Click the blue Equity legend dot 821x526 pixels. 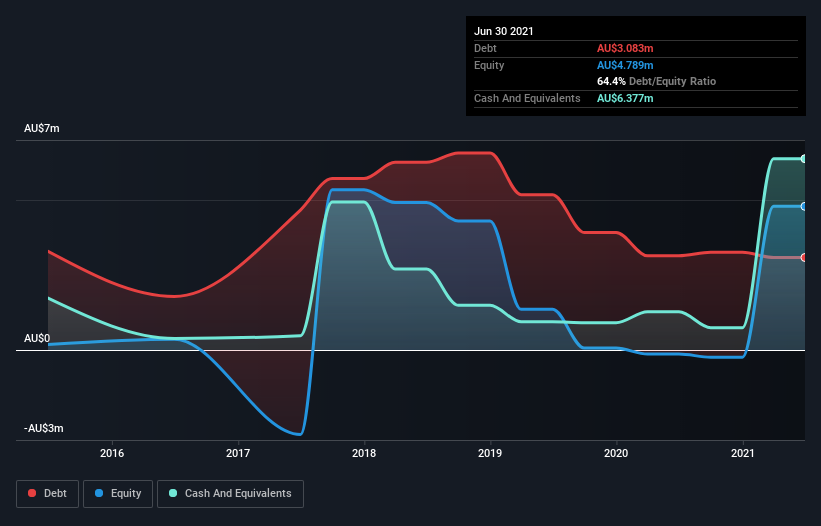tap(99, 494)
